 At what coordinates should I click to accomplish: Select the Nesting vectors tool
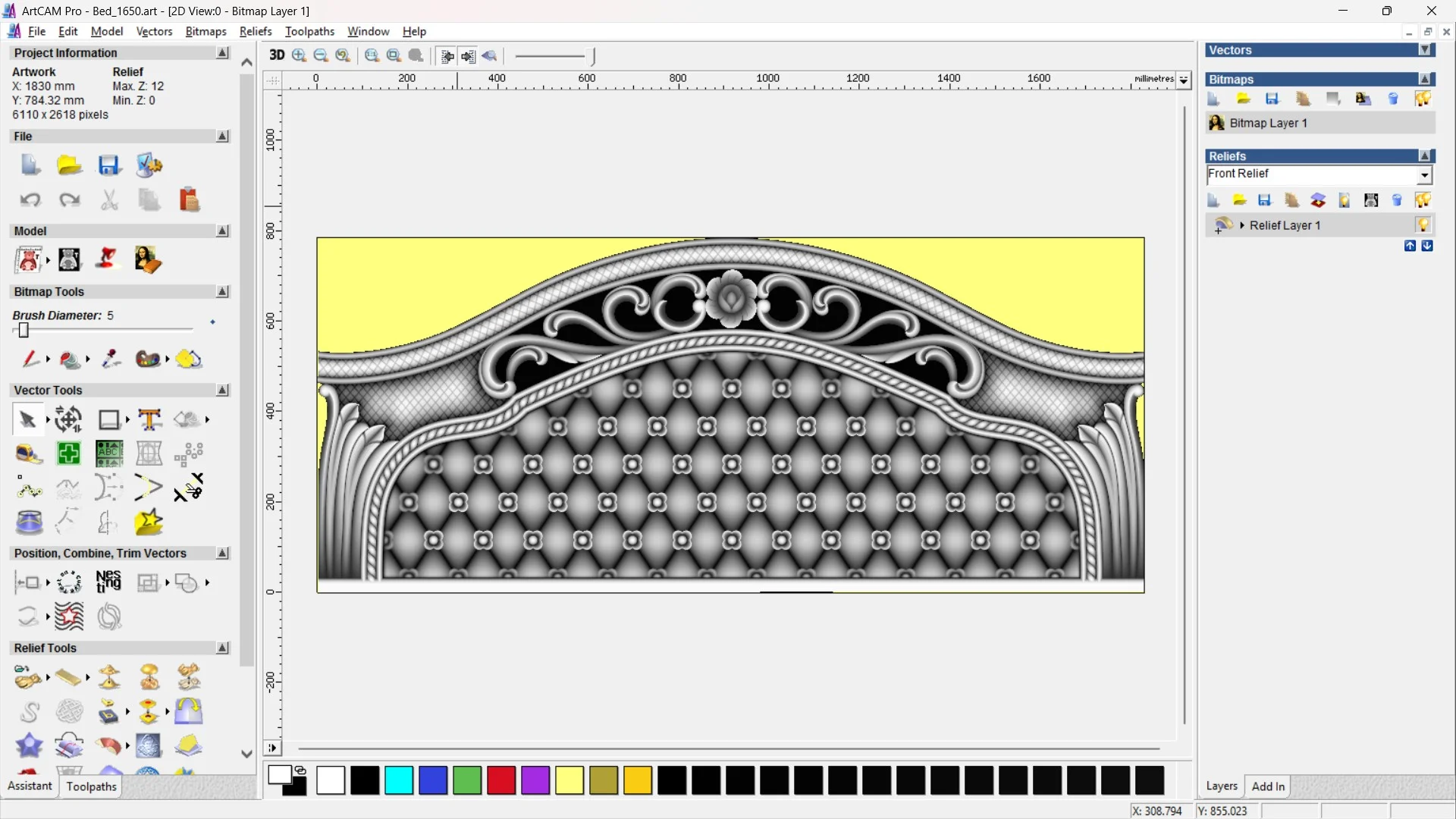(x=108, y=582)
